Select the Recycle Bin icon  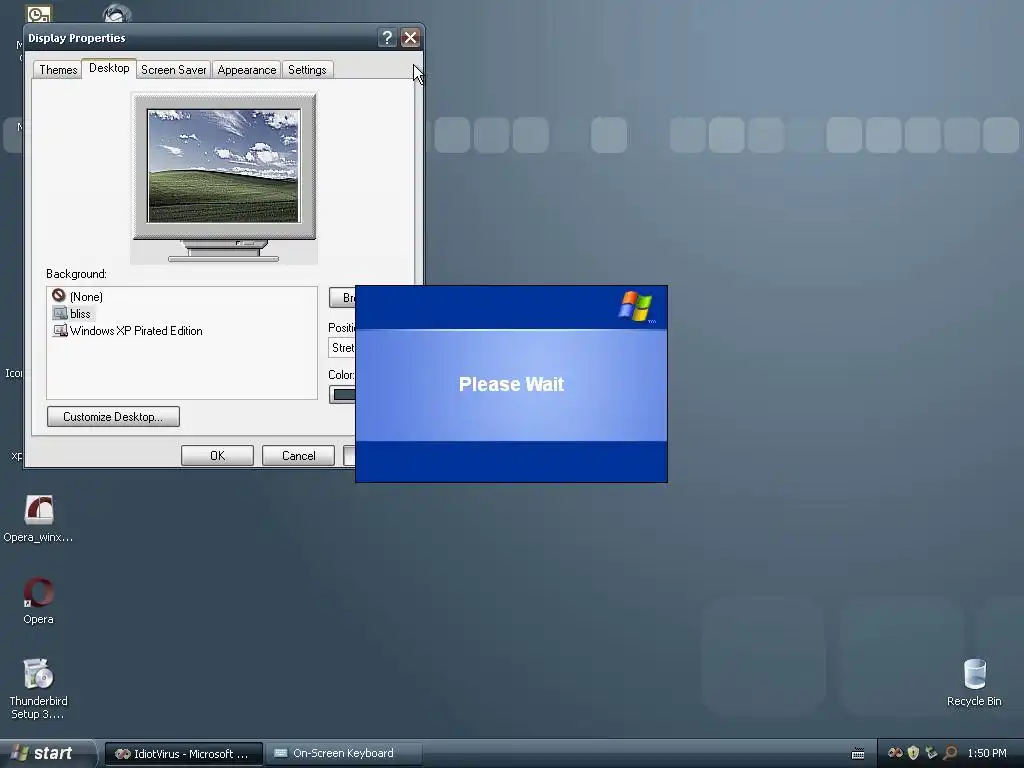click(x=974, y=674)
